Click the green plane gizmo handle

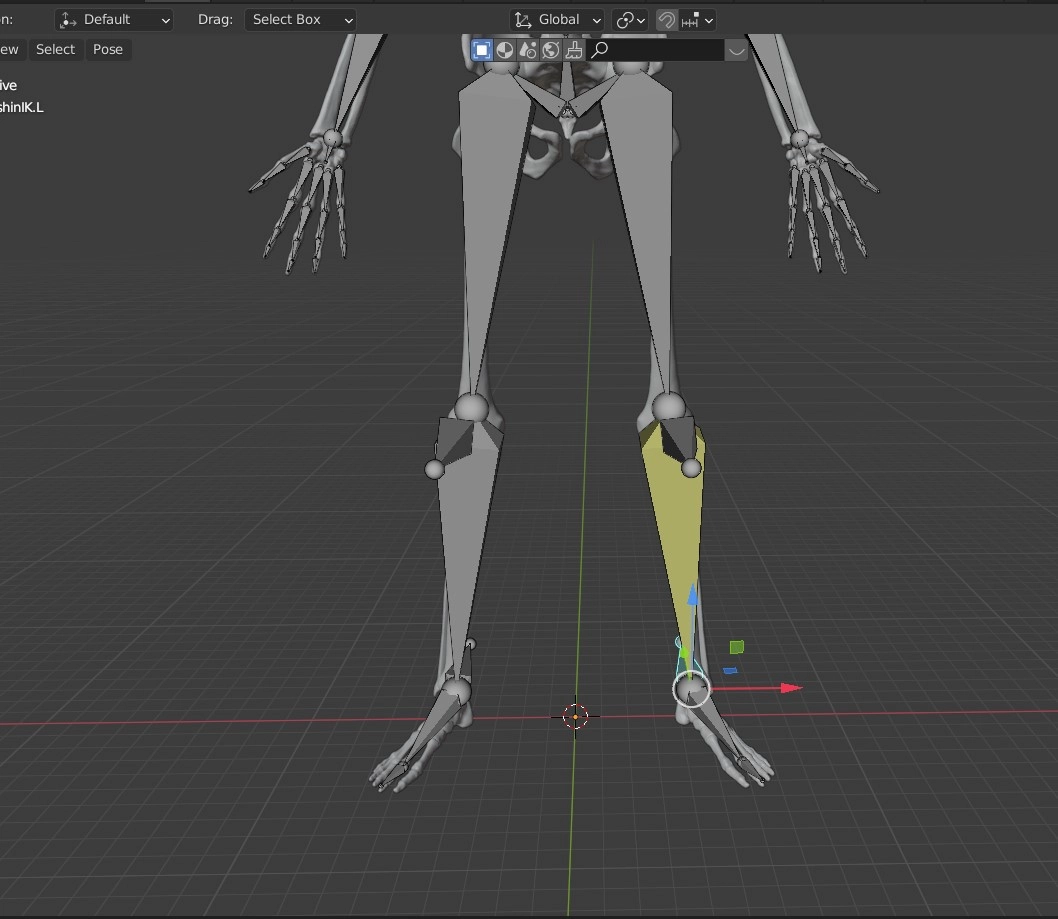click(x=737, y=648)
